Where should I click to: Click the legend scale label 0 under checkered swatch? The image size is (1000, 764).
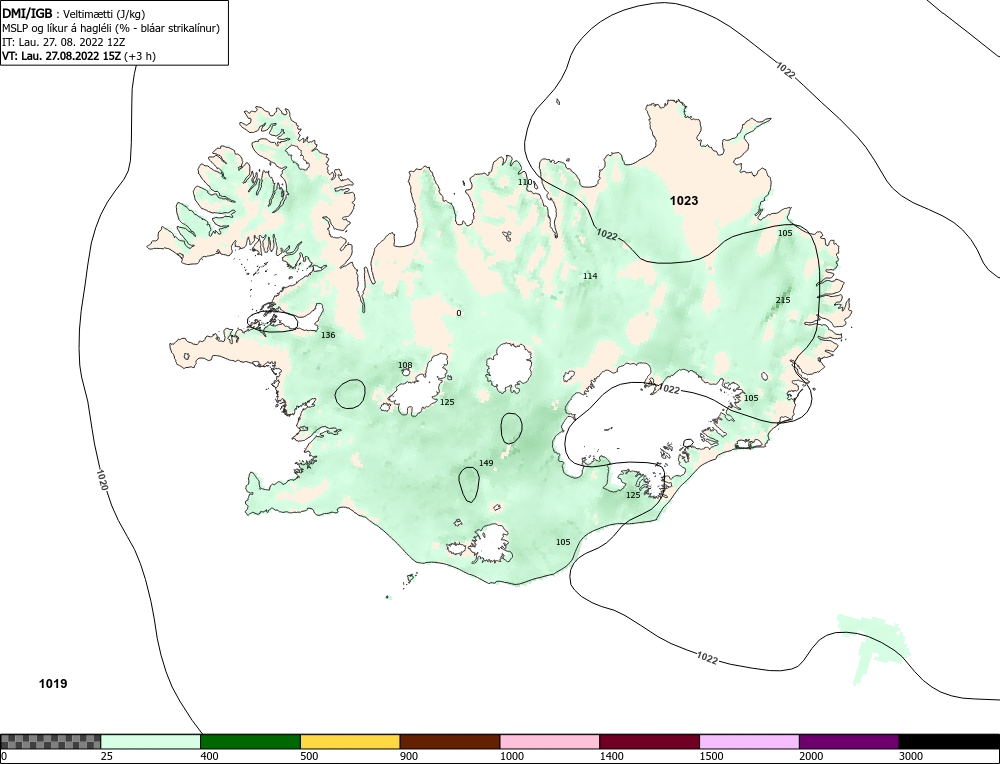[4, 756]
